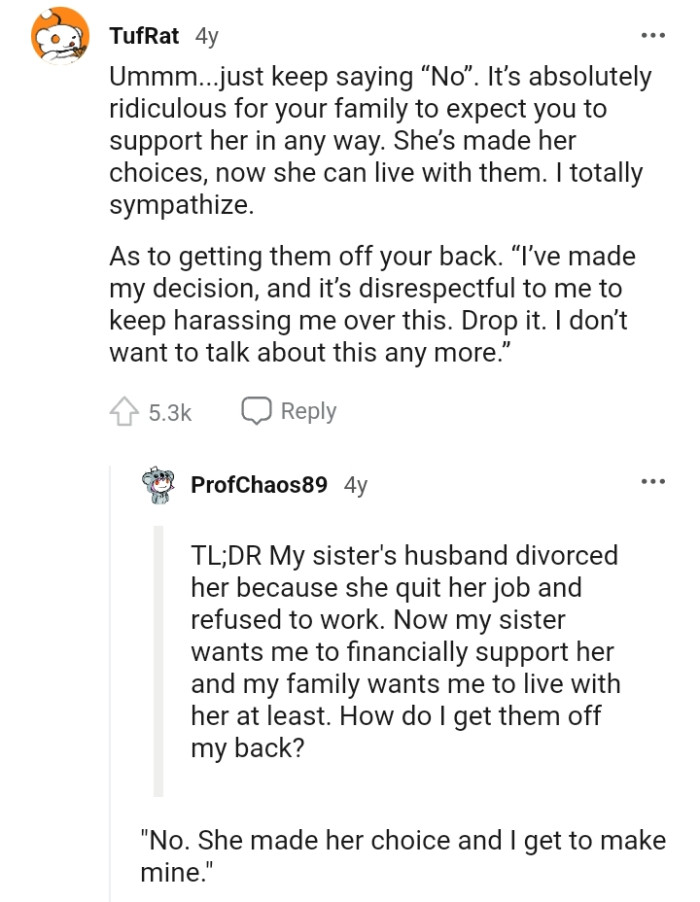Tap the comment bubble icon to reply

(255, 410)
